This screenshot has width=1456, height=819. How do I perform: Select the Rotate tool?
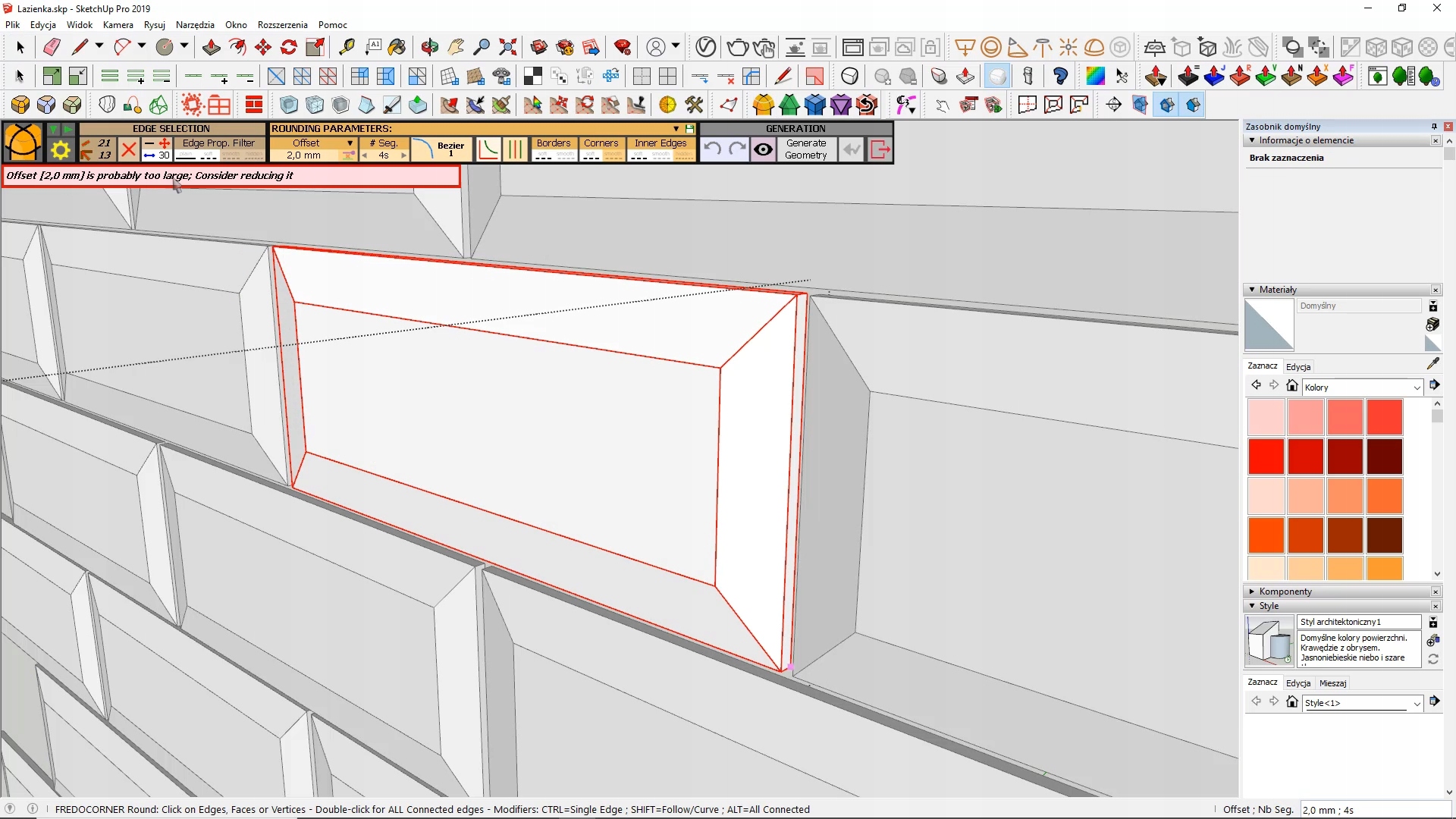(x=289, y=47)
